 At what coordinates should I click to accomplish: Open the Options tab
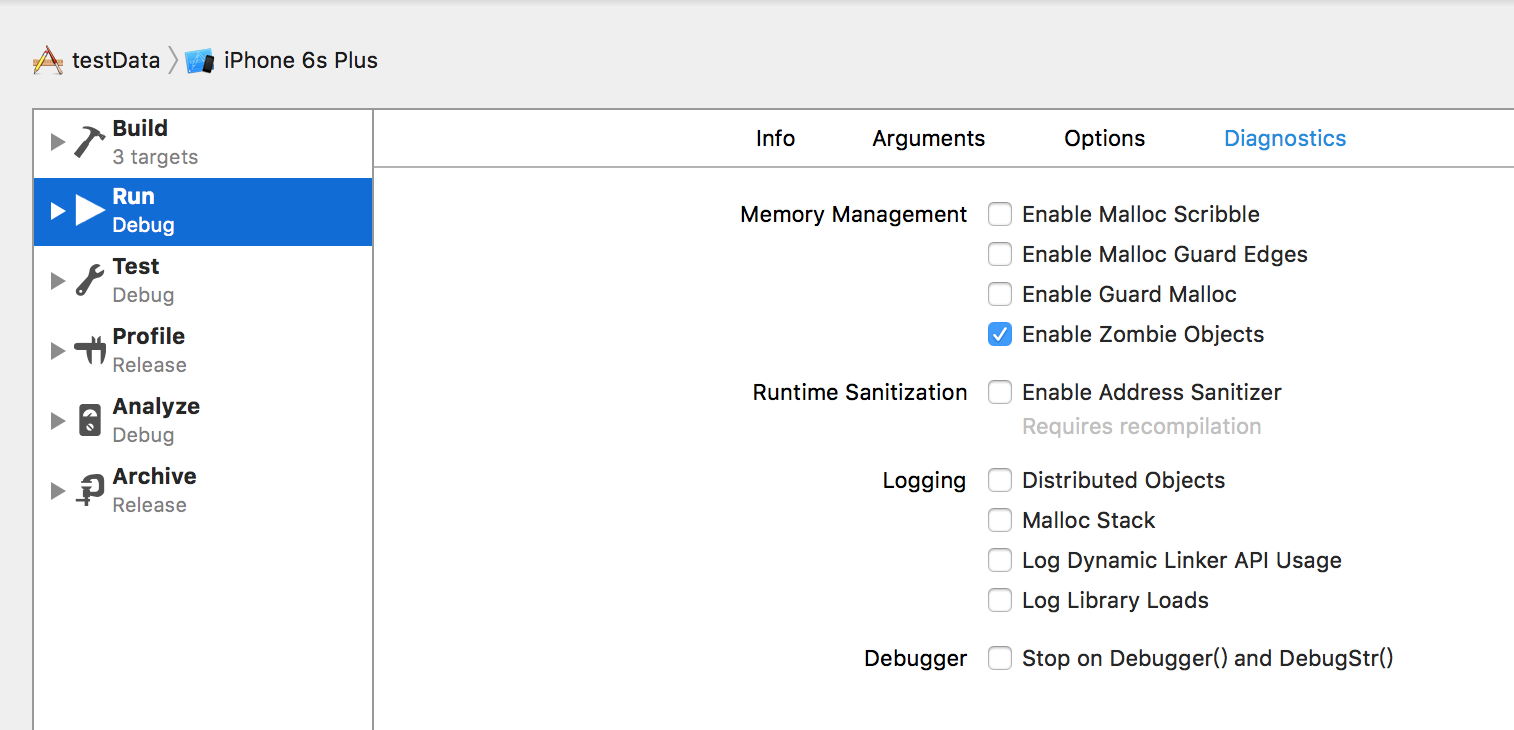(x=1104, y=139)
